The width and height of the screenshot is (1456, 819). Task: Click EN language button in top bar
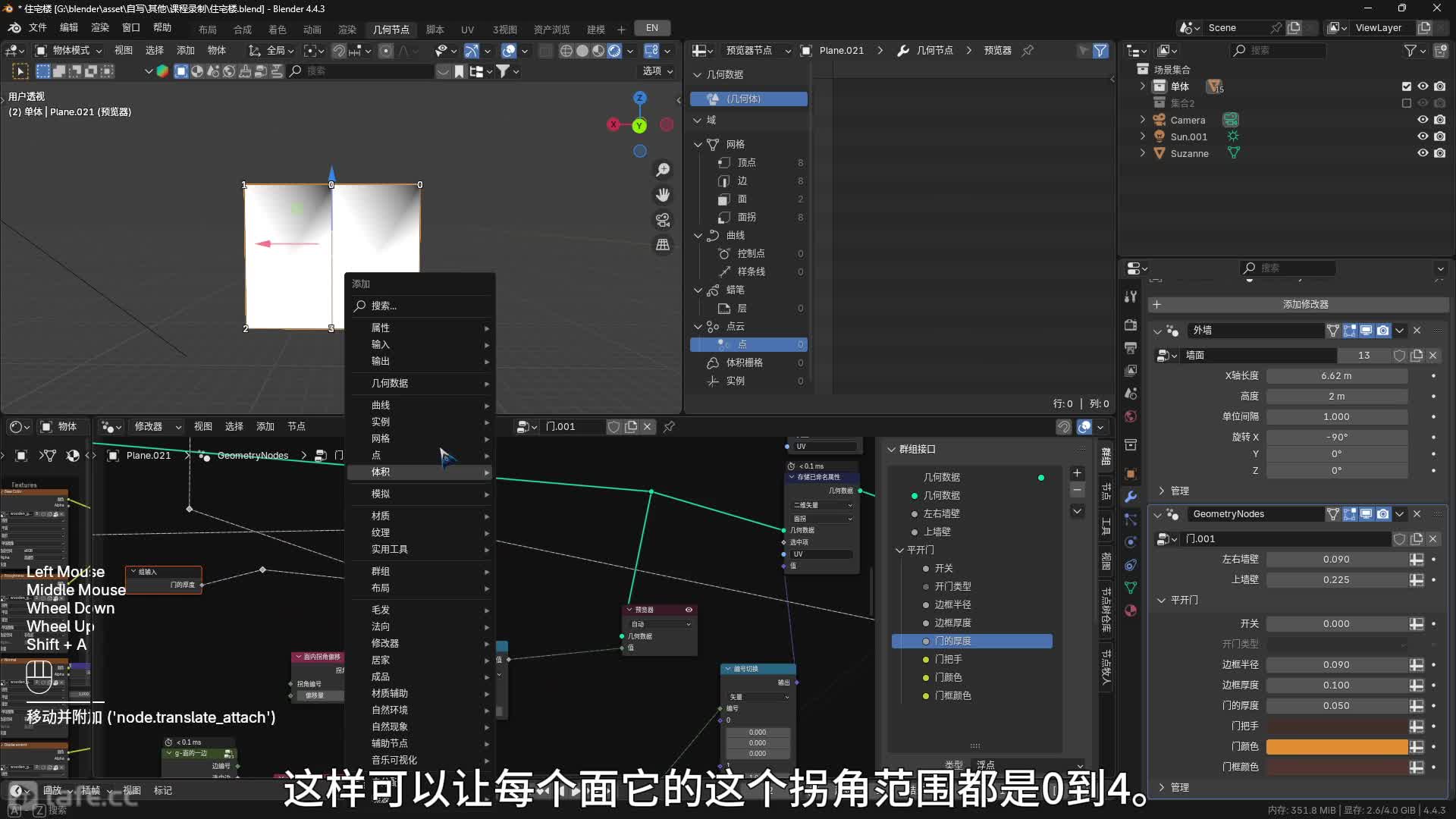(652, 28)
